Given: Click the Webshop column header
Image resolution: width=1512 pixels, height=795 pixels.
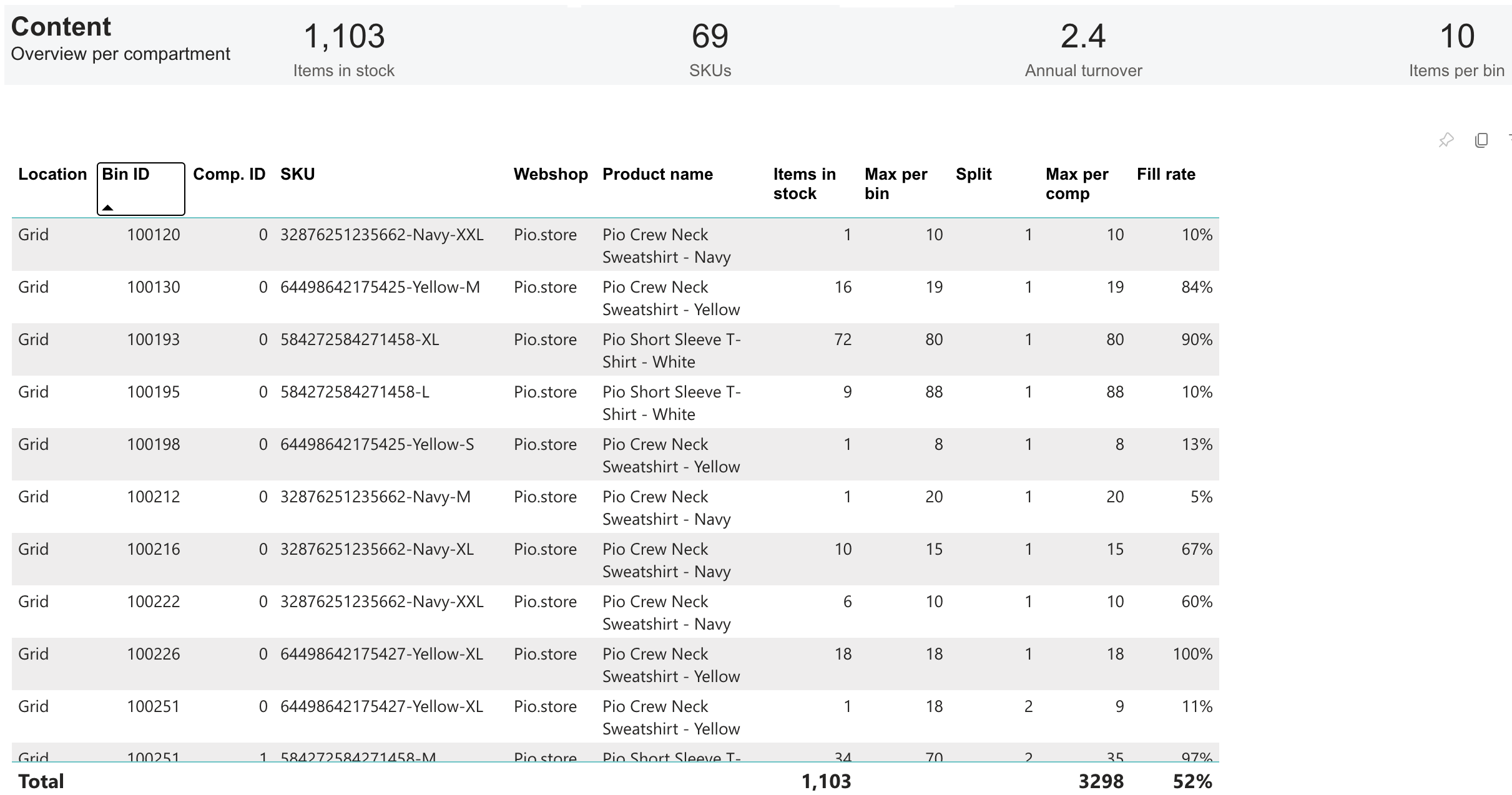Looking at the screenshot, I should pos(551,174).
